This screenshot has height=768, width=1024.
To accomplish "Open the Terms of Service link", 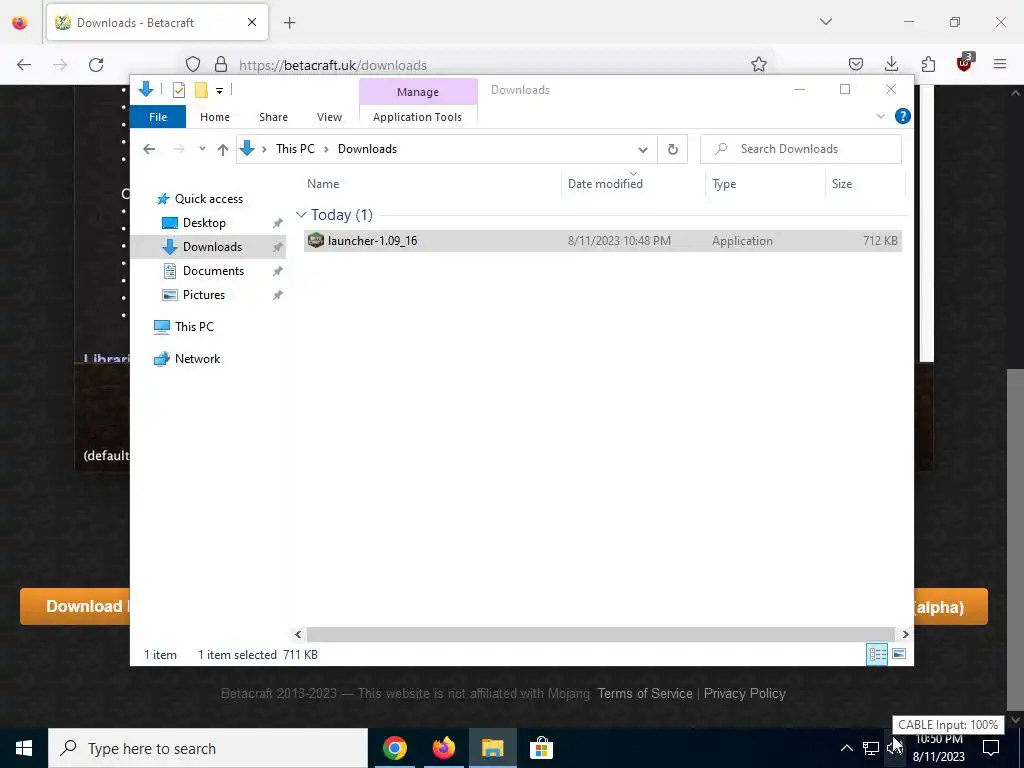I will point(645,694).
